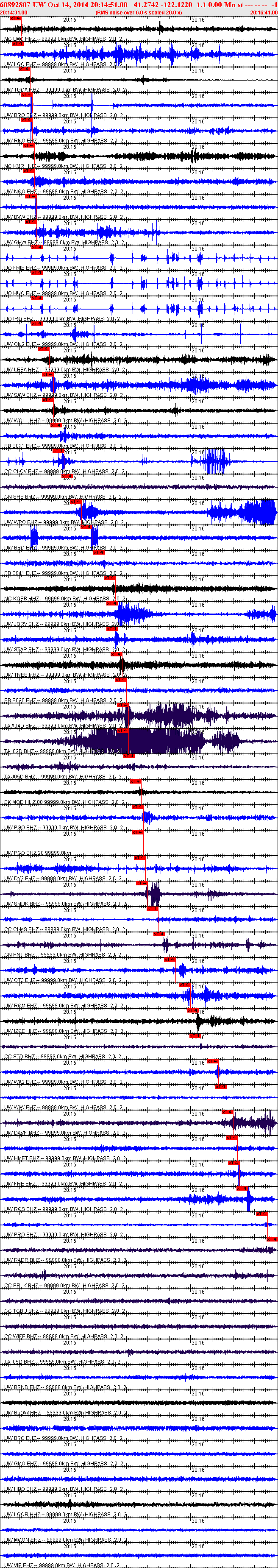Select the 'UW STAR EHZ' station label
This screenshot has height=1568, width=278.
[21, 650]
